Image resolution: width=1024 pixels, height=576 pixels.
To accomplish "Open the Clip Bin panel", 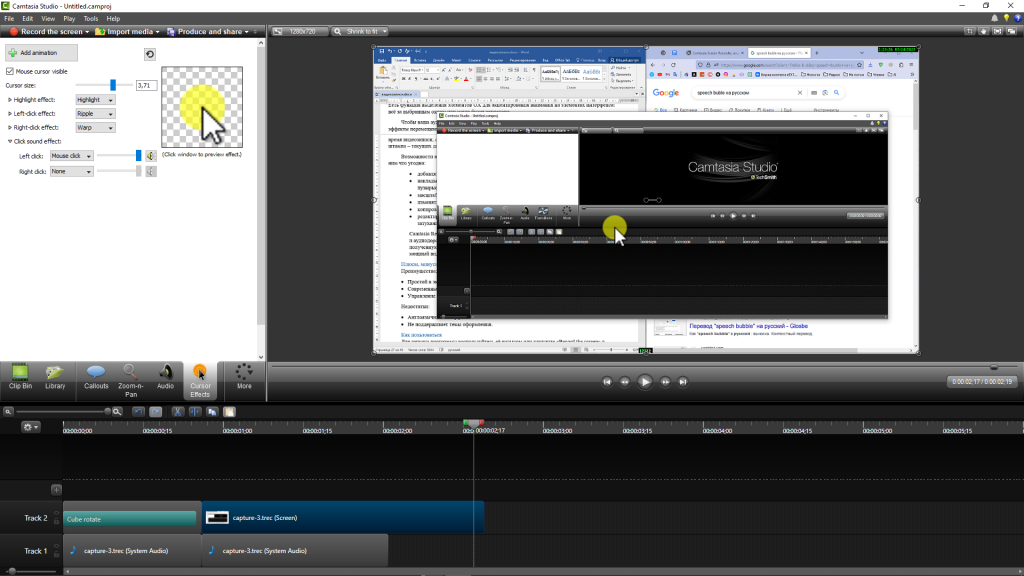I will pyautogui.click(x=20, y=376).
